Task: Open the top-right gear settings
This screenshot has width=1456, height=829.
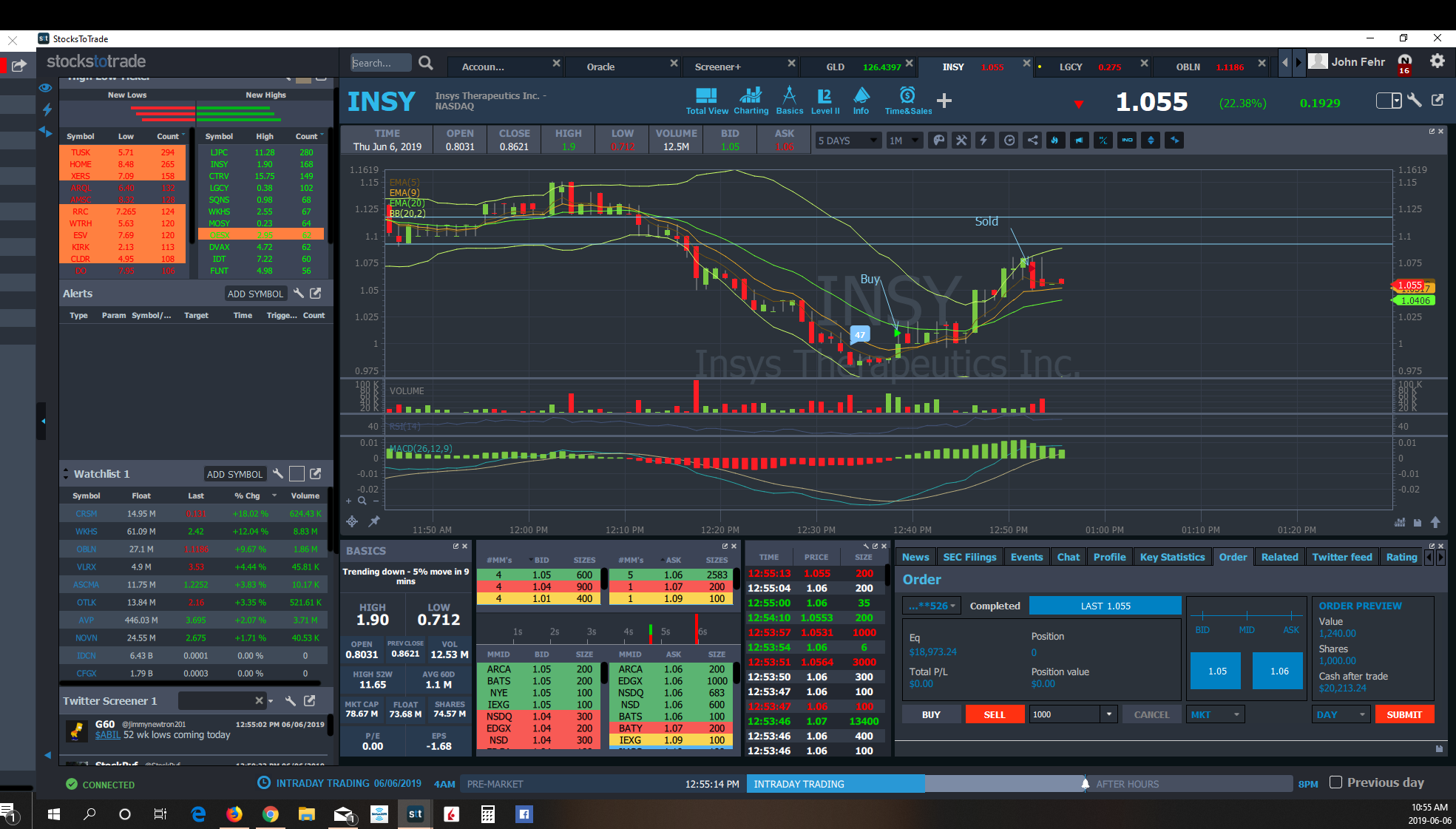Action: pos(1437,61)
